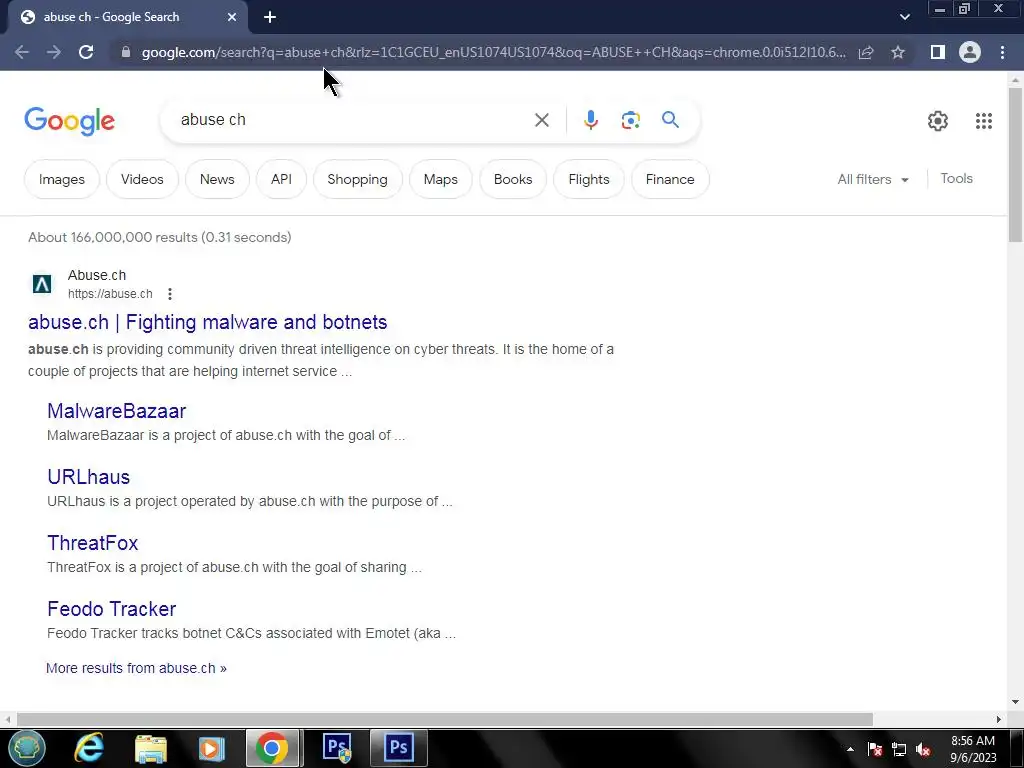Filter results by Videos
The width and height of the screenshot is (1024, 768).
pos(142,180)
